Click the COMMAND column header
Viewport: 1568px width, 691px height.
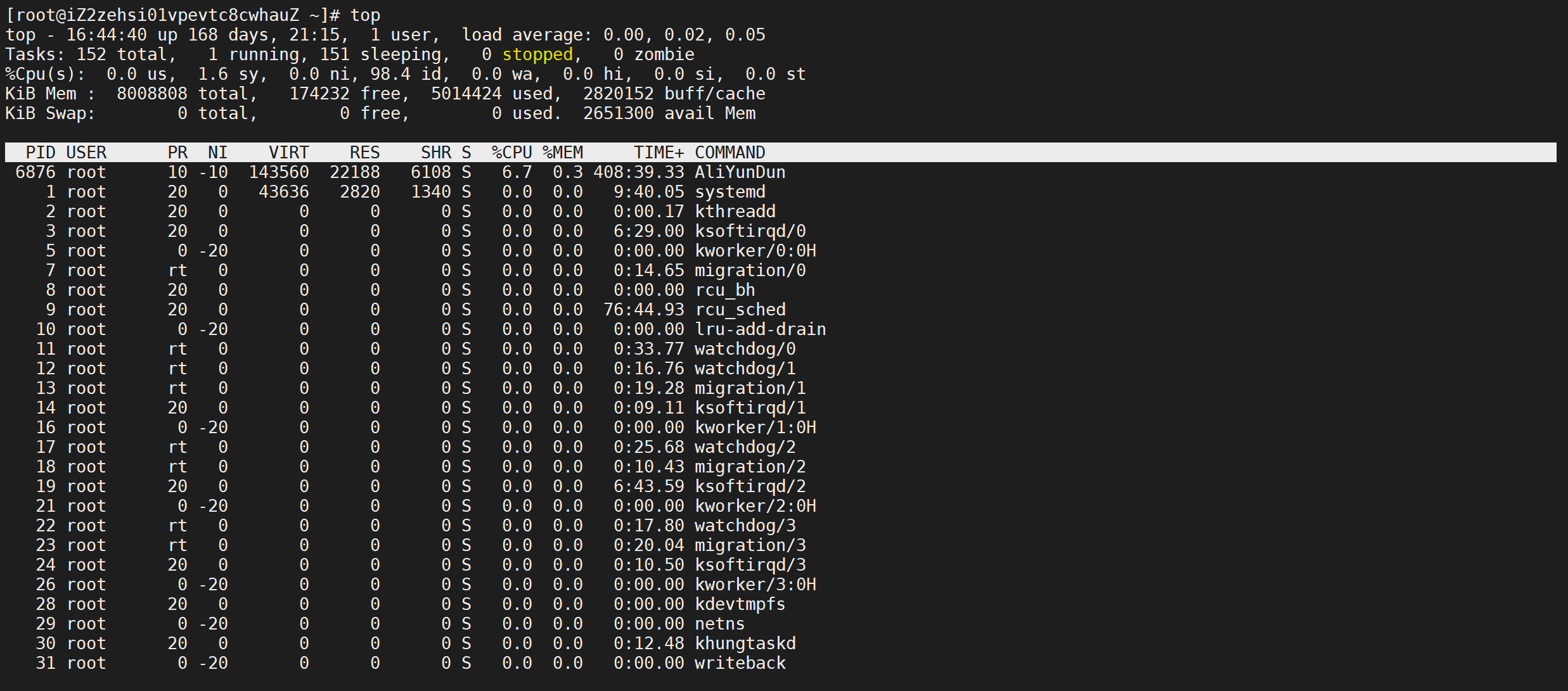[730, 153]
